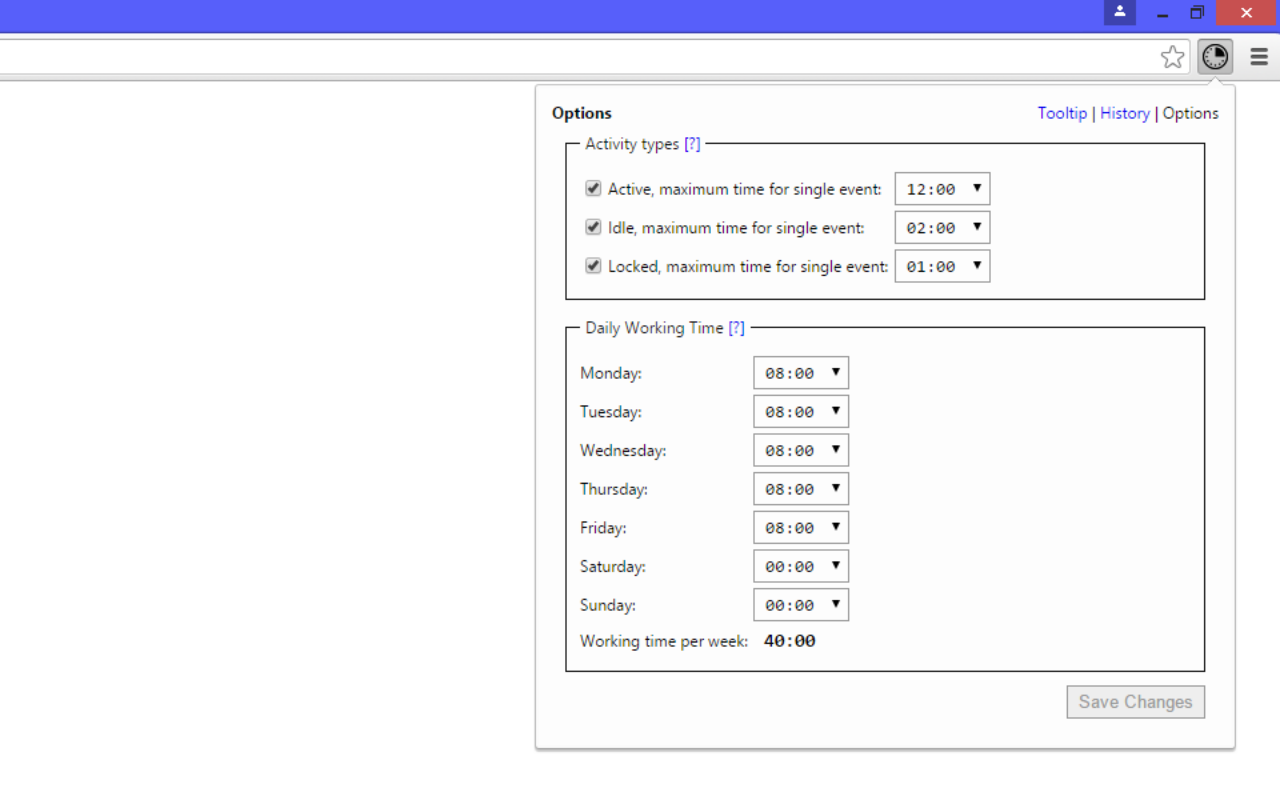Screen dimensions: 1280x800
Task: Open the Tuesday working time dropdown
Action: (x=801, y=412)
